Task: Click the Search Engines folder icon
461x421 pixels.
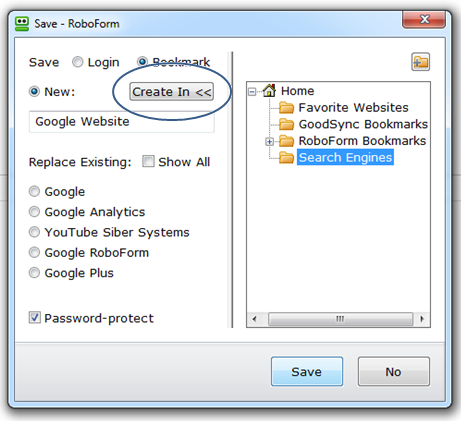Action: click(286, 158)
